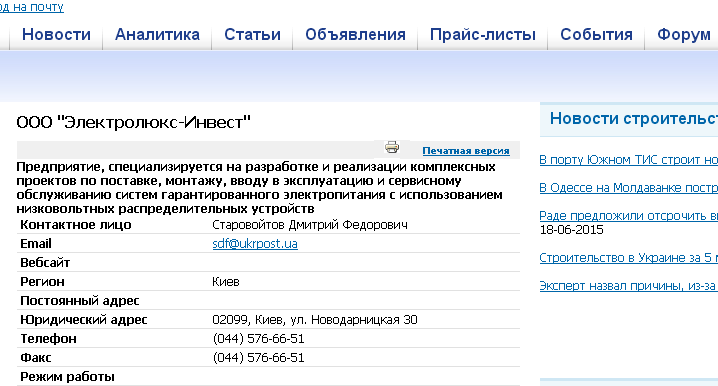The width and height of the screenshot is (718, 386).
Task: Open the Новости menu tab
Action: (56, 34)
